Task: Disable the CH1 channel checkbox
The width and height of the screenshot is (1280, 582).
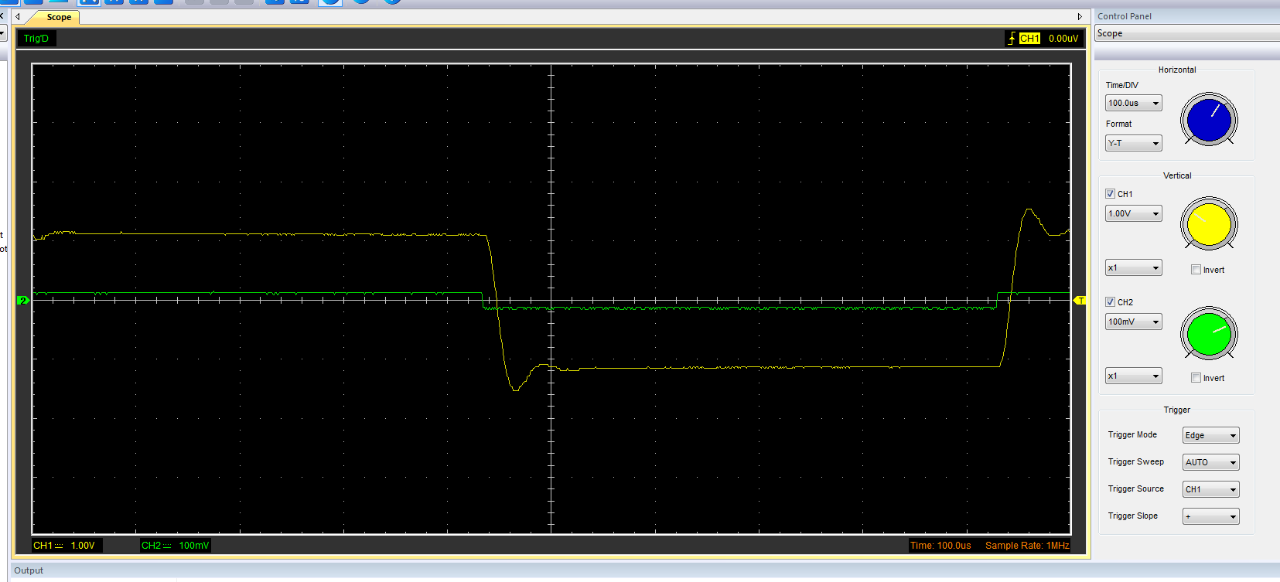Action: click(x=1110, y=194)
